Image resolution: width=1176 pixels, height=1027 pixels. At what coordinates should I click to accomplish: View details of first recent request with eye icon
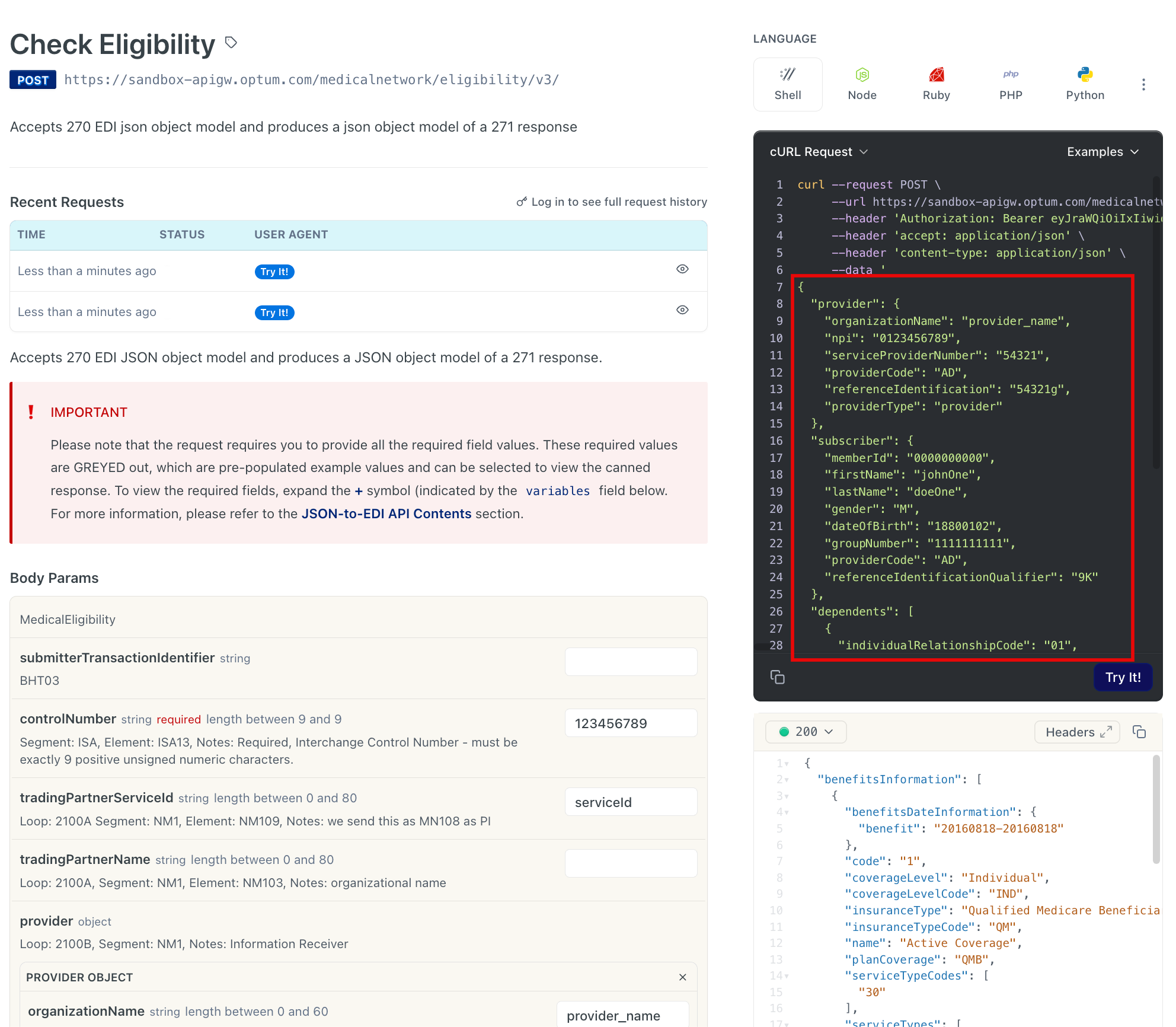pyautogui.click(x=682, y=269)
